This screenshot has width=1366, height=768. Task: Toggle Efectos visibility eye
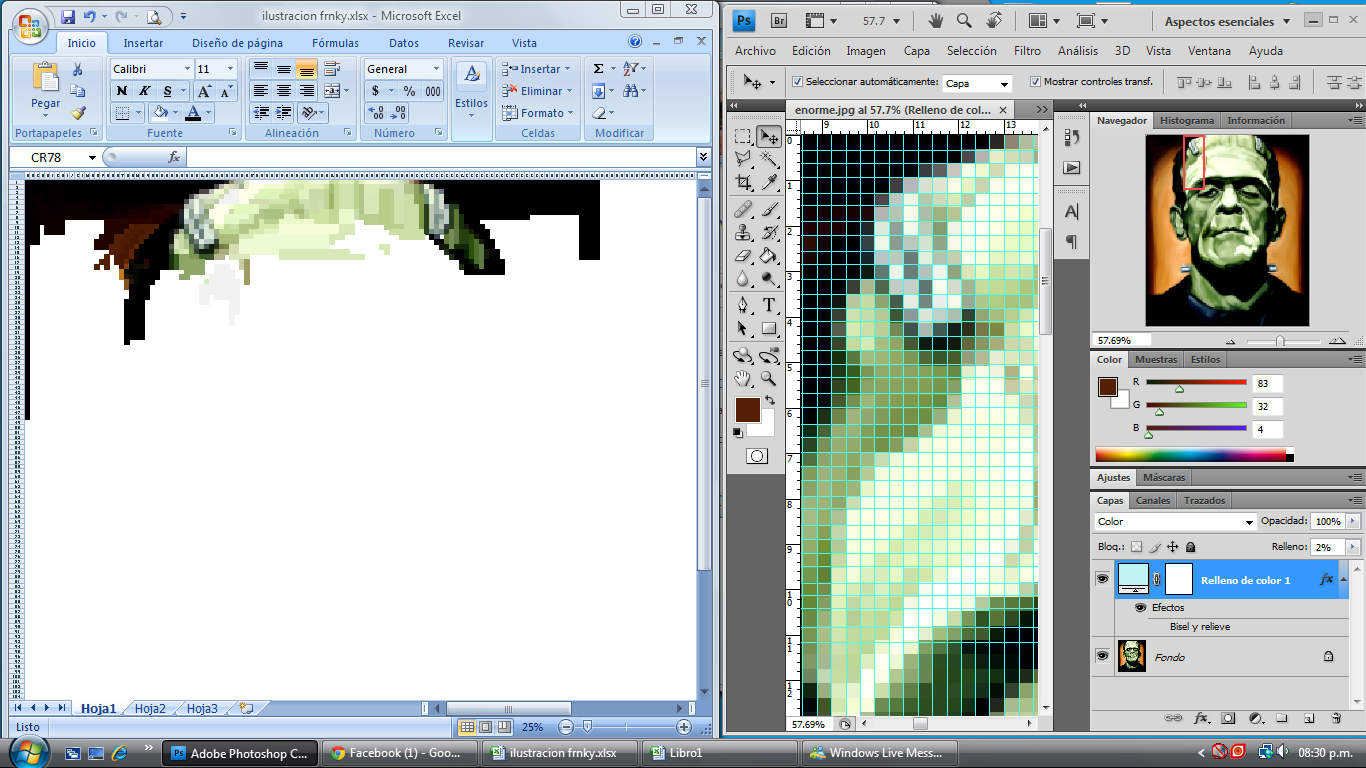[x=1140, y=607]
